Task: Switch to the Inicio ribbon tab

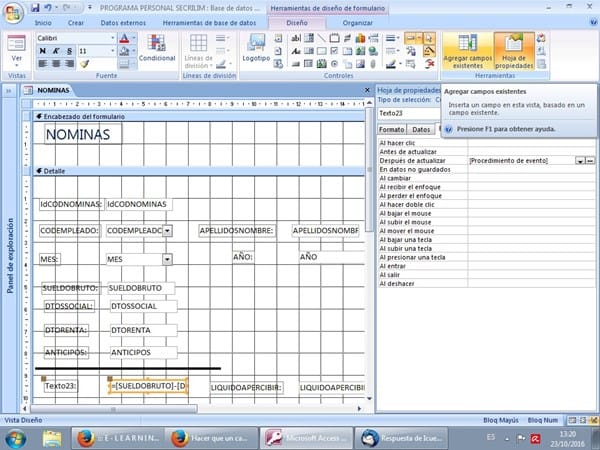Action: 43,23
